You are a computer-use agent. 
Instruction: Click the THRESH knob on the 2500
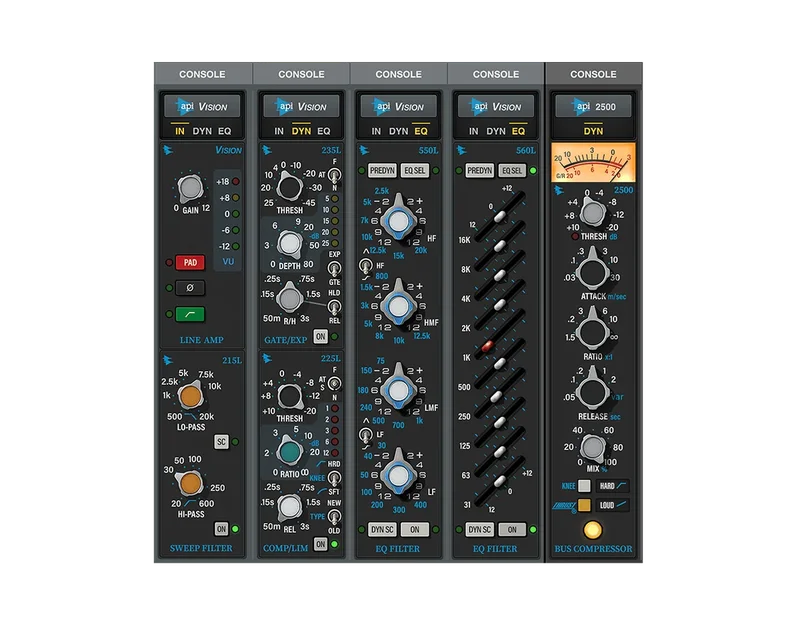coord(592,213)
